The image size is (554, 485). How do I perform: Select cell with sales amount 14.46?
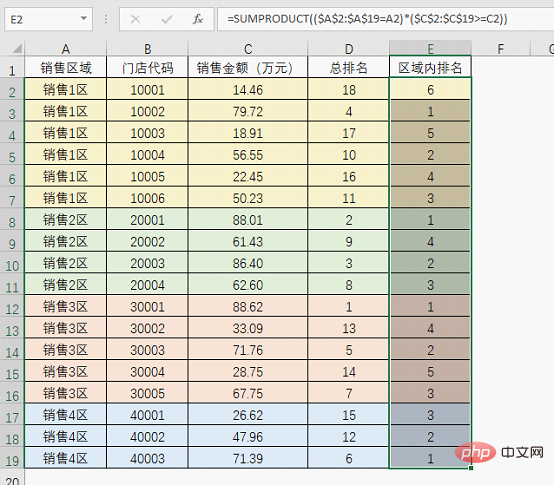click(248, 90)
